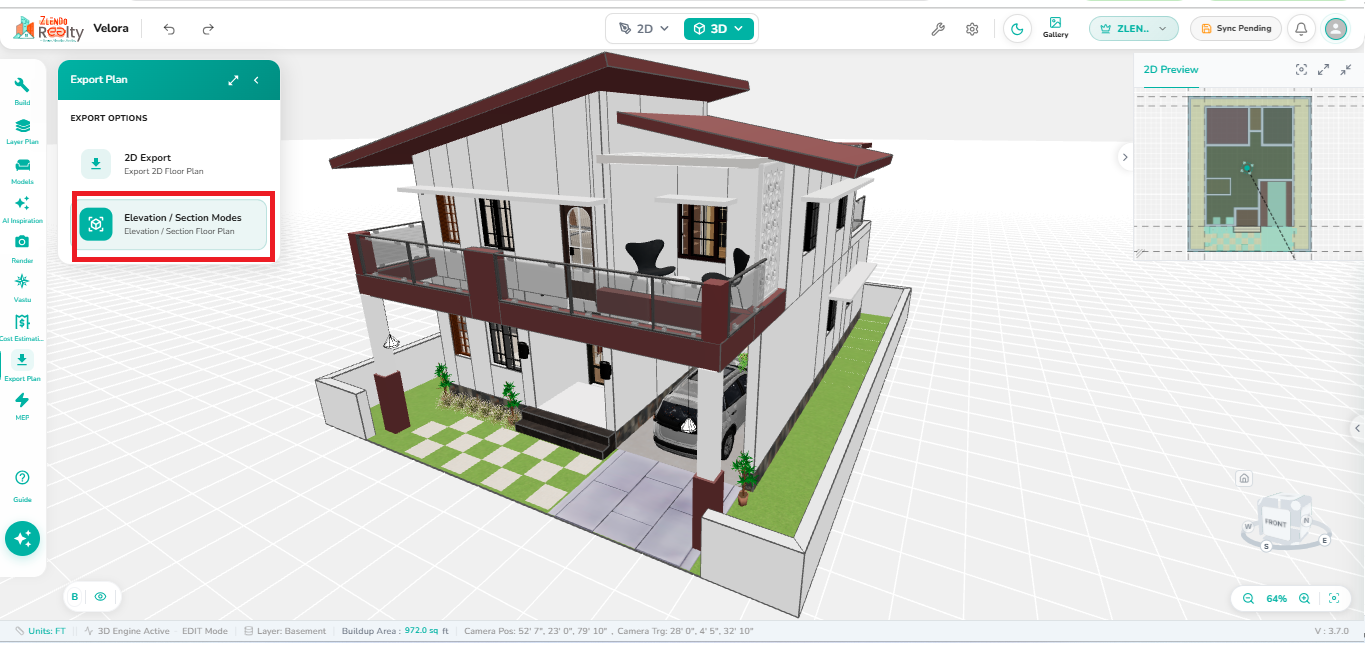Click the Zlendo Realty logo
1365x645 pixels.
pyautogui.click(x=48, y=28)
